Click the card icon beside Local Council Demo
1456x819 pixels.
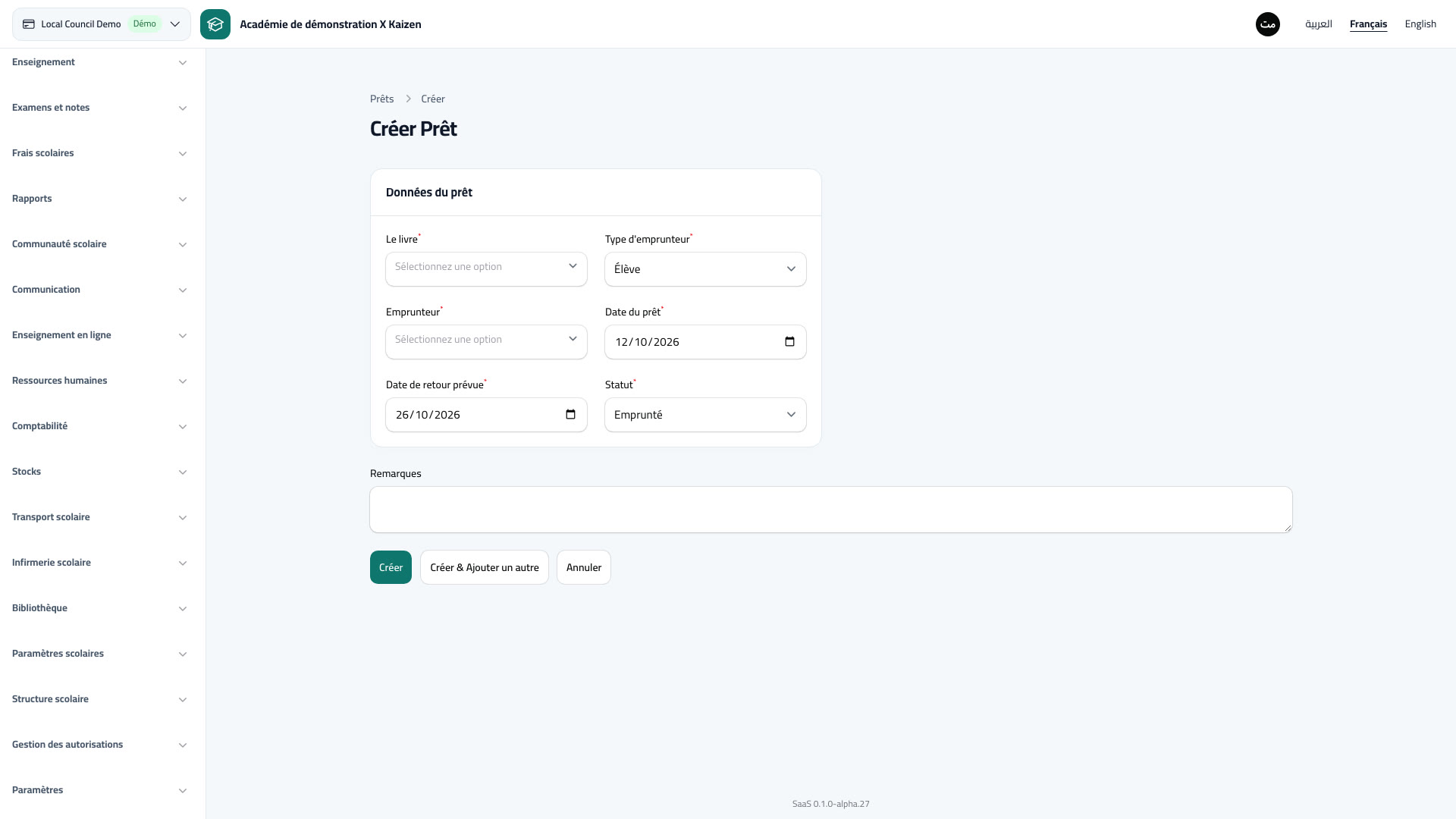29,24
